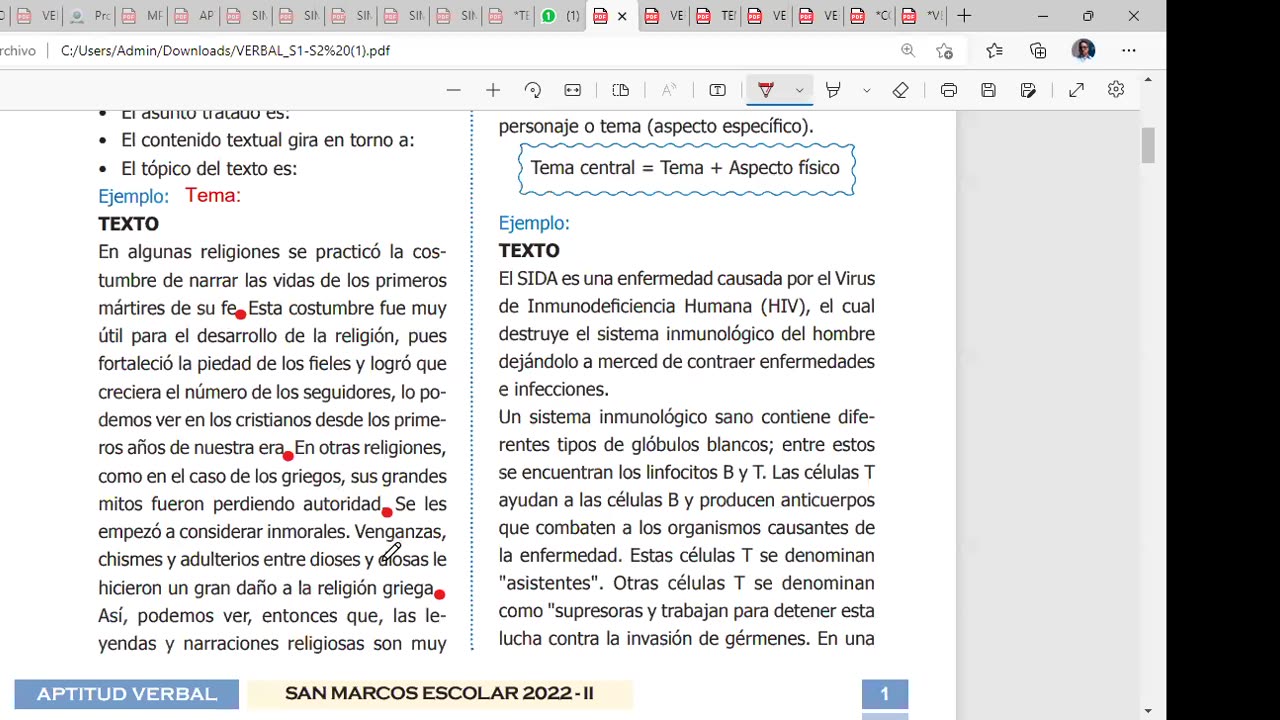
Task: Minimize the browser window
Action: 1042,16
